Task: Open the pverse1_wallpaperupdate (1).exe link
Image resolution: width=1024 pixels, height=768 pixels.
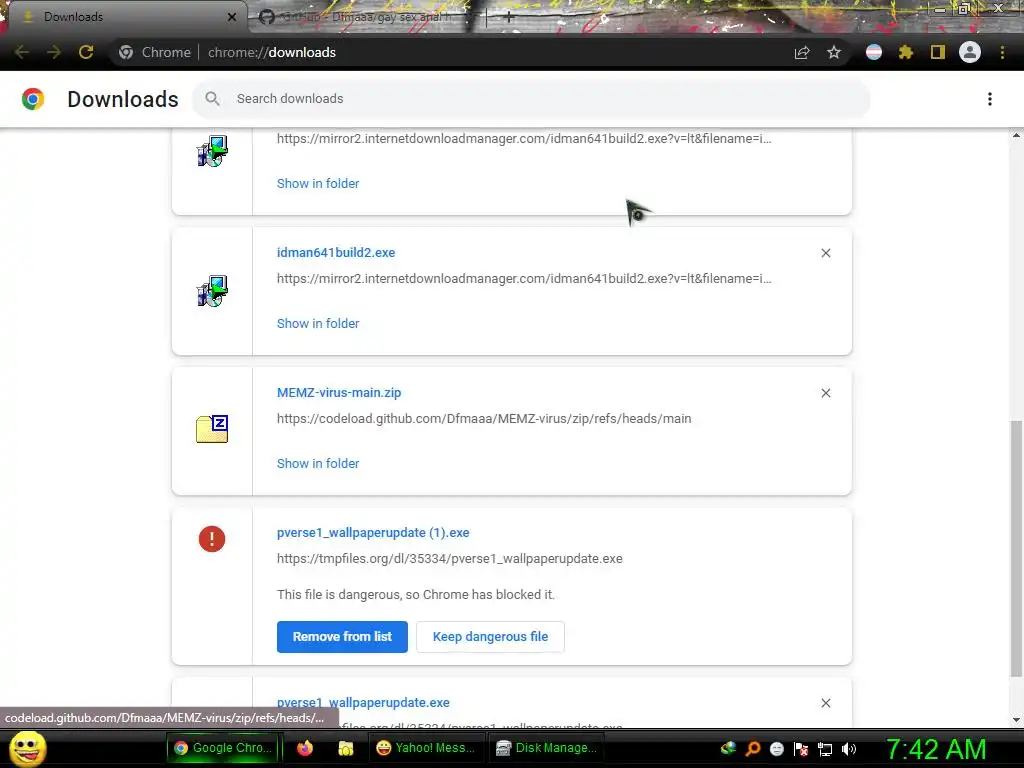Action: tap(373, 532)
